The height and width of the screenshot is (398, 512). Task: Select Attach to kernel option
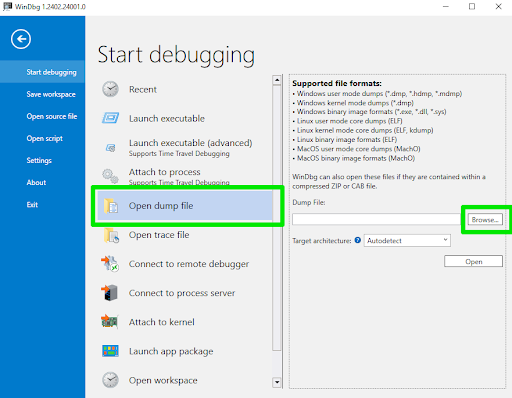point(185,322)
